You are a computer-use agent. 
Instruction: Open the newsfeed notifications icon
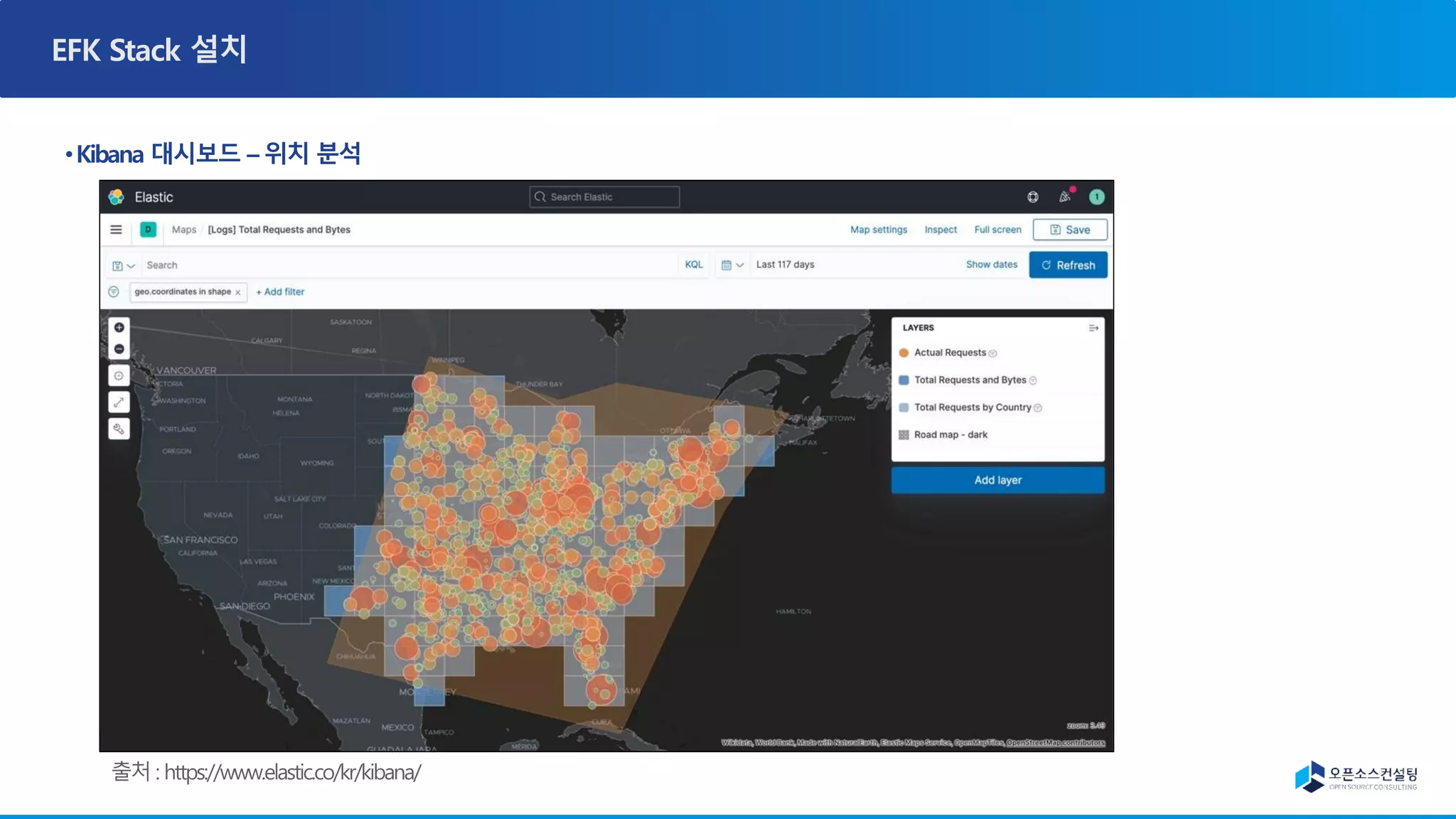tap(1065, 197)
